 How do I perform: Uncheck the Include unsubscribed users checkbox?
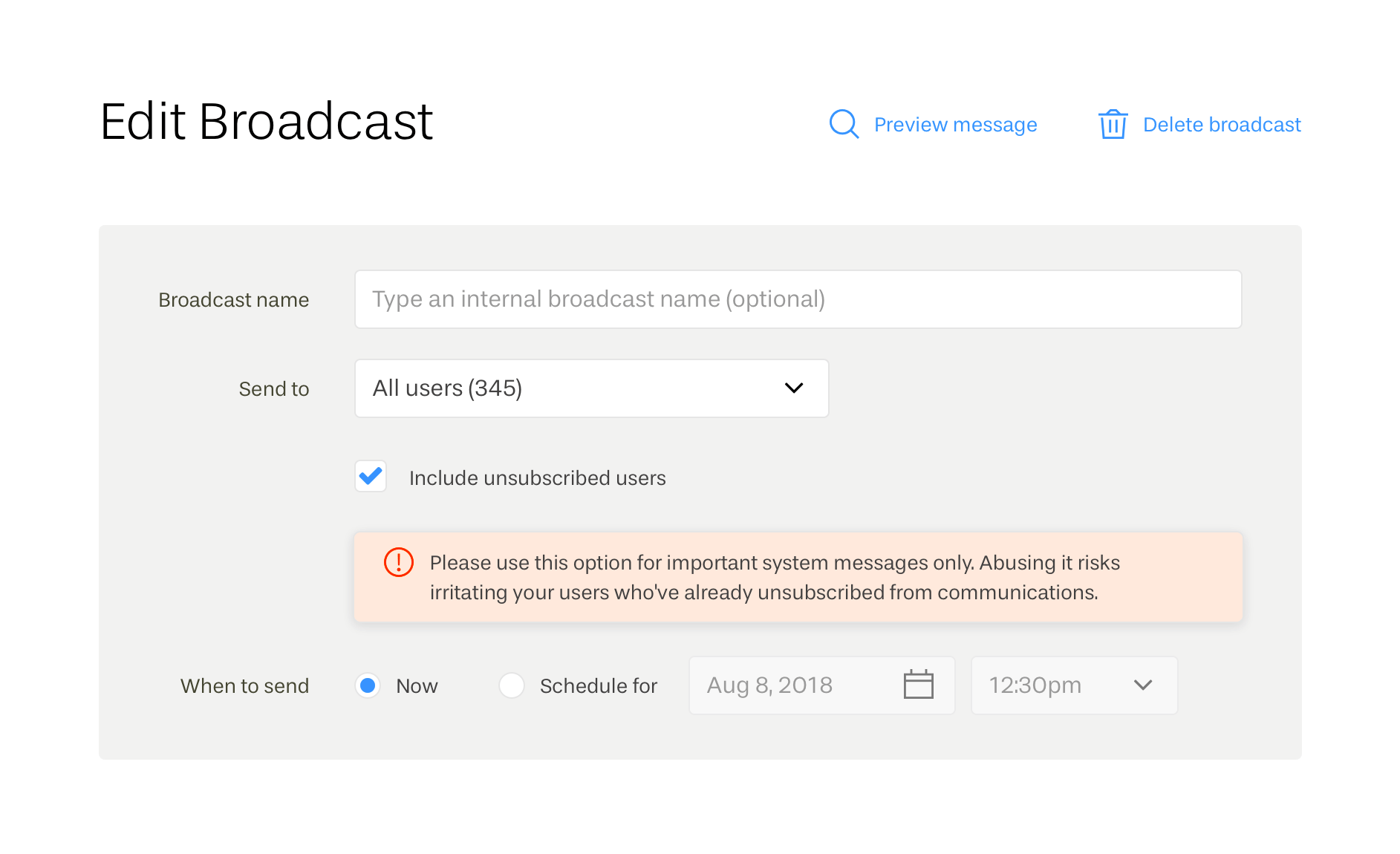tap(371, 477)
